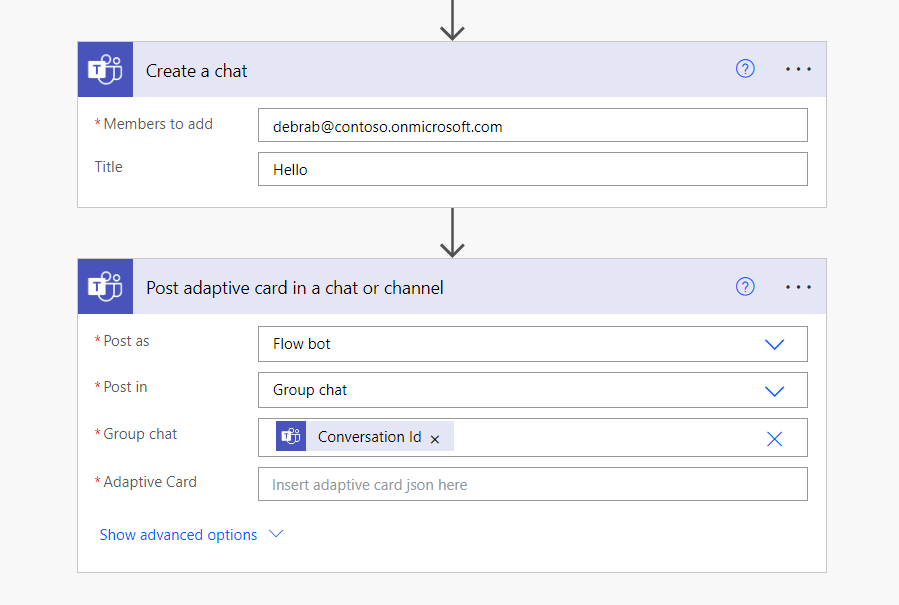The image size is (899, 605).
Task: Collapse the Create a chat card via its title
Action: (197, 71)
